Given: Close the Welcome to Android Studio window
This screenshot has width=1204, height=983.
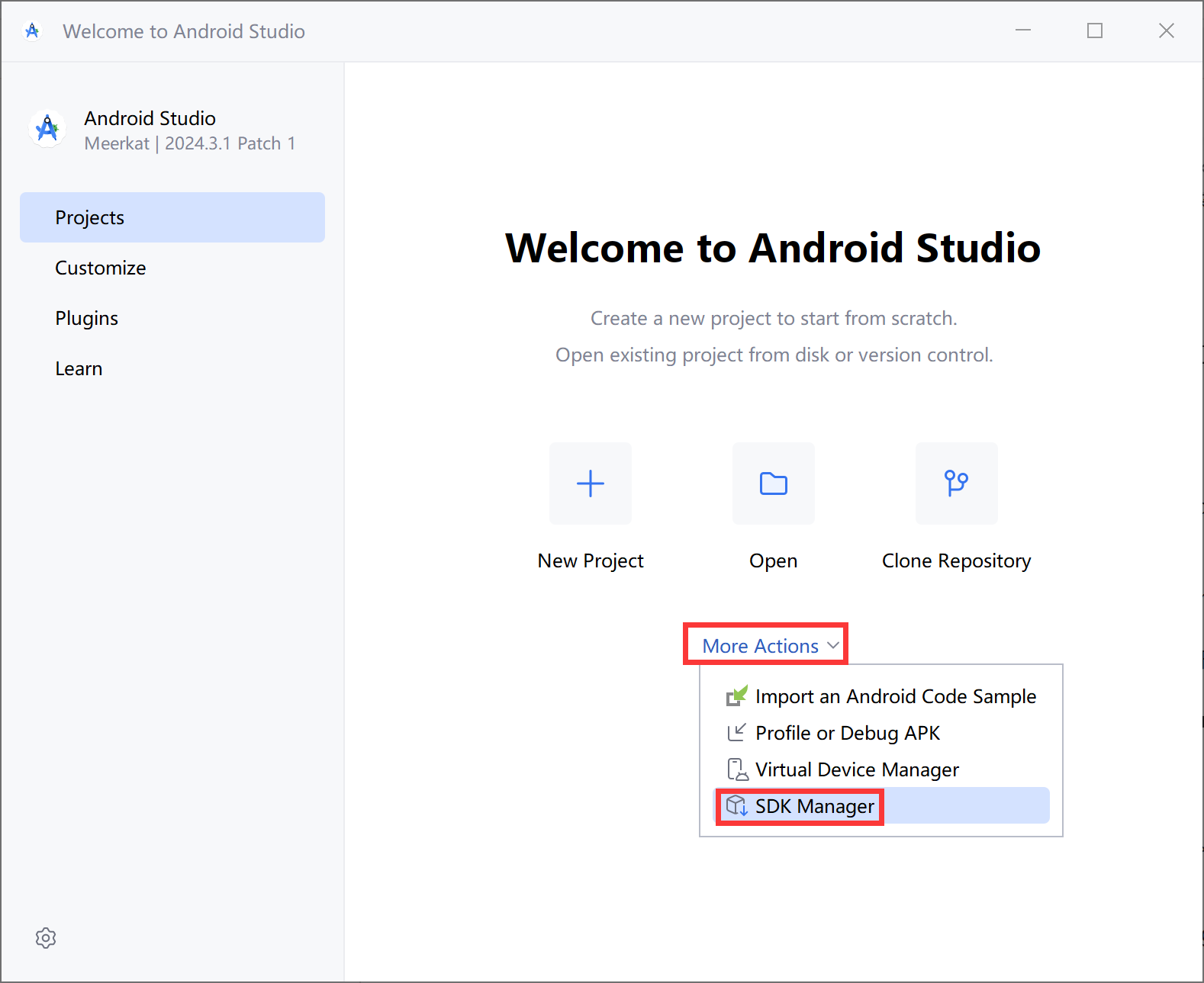Looking at the screenshot, I should pyautogui.click(x=1167, y=31).
